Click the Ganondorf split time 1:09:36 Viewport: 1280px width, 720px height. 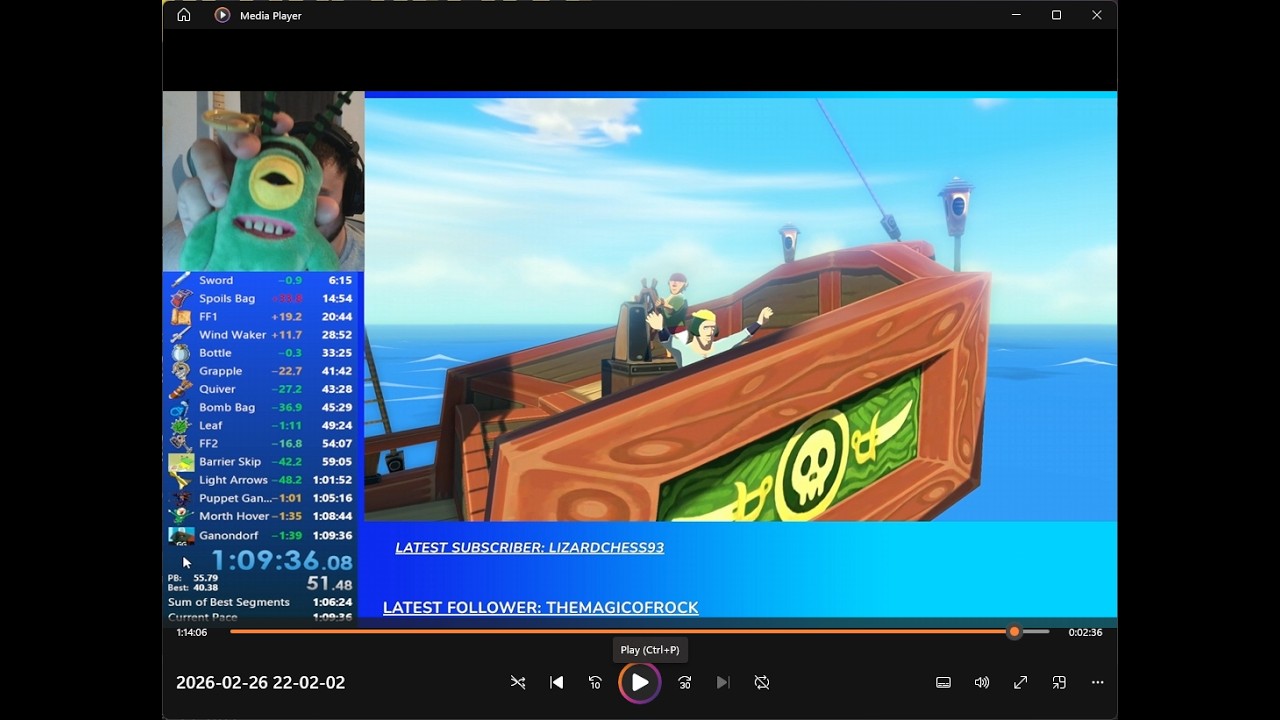click(x=332, y=535)
